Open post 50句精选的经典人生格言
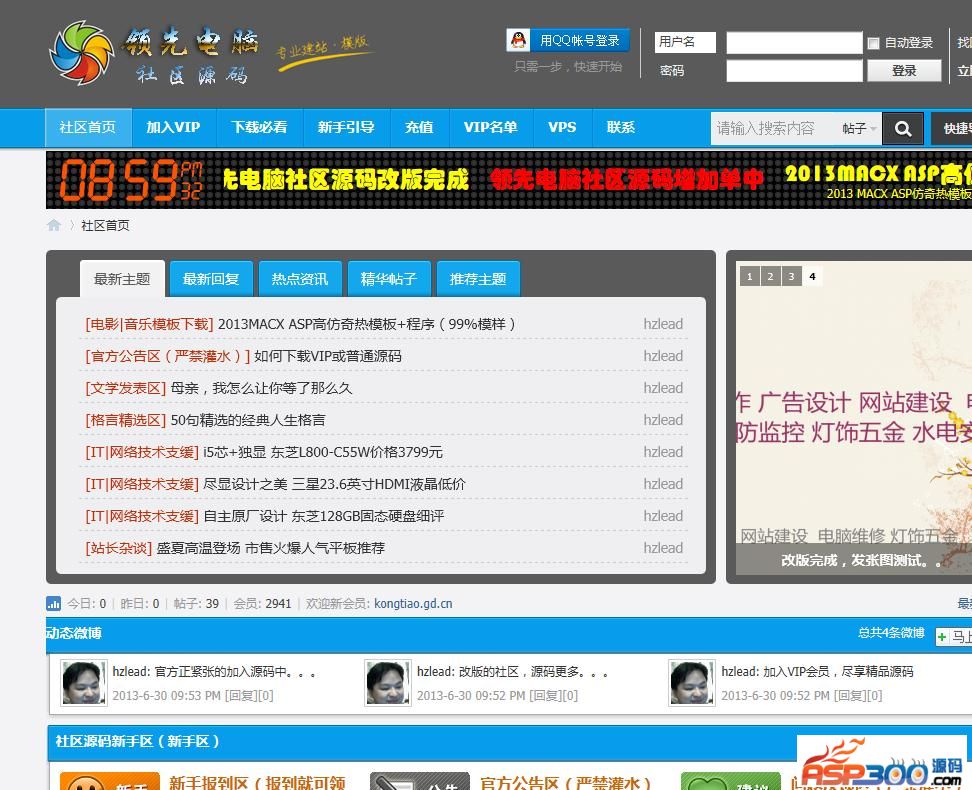The image size is (972, 790). (248, 420)
